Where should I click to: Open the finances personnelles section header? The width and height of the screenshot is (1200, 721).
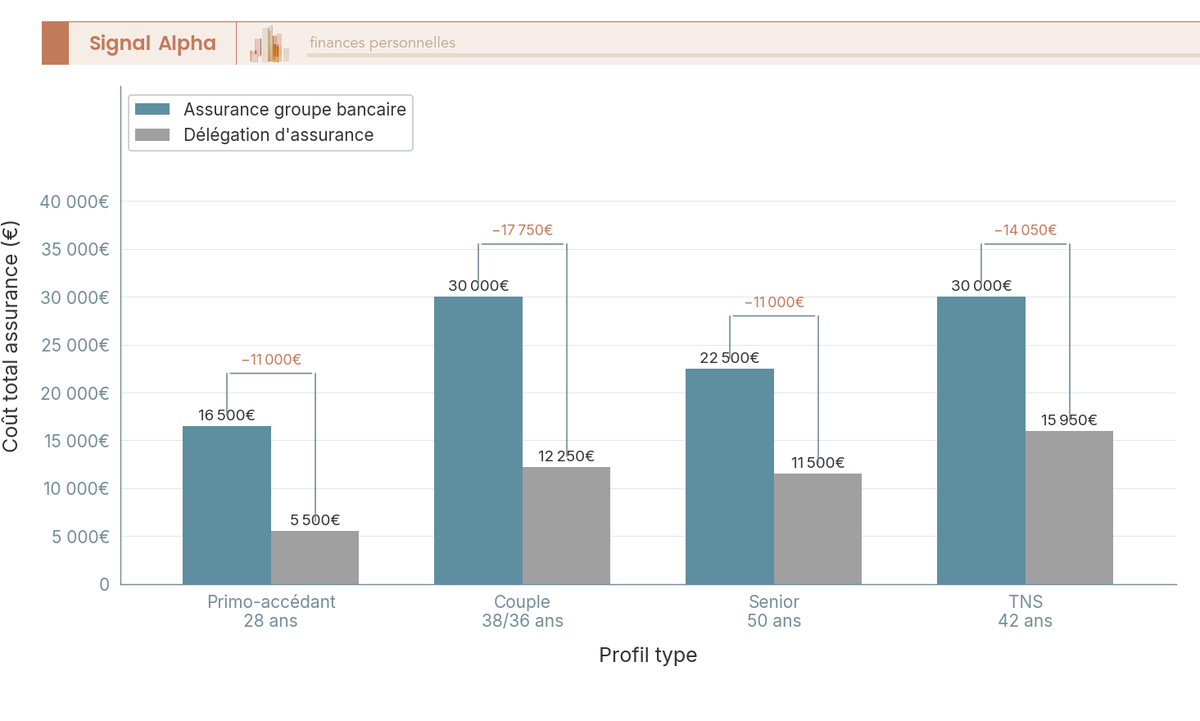coord(382,43)
